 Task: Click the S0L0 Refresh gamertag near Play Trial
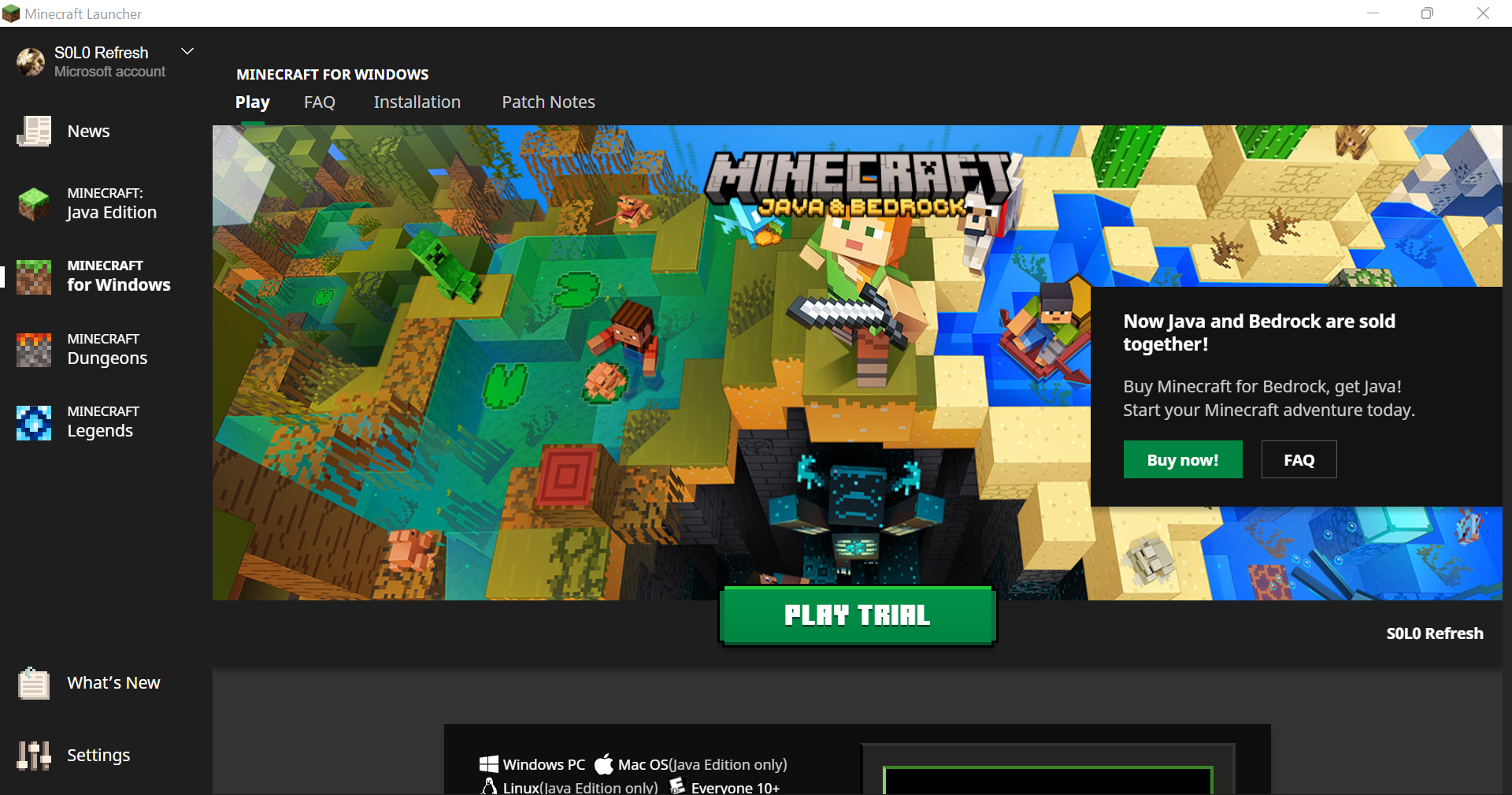click(1435, 633)
